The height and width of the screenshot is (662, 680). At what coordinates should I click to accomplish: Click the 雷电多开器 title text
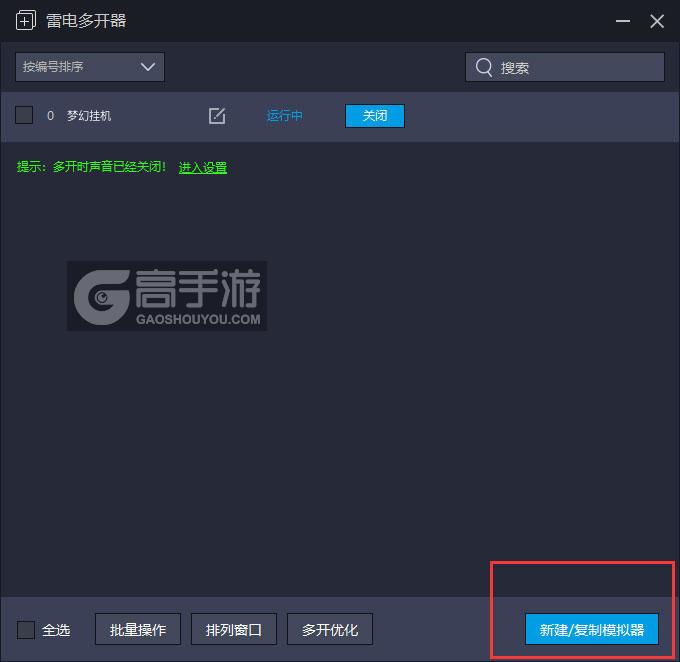tap(86, 21)
